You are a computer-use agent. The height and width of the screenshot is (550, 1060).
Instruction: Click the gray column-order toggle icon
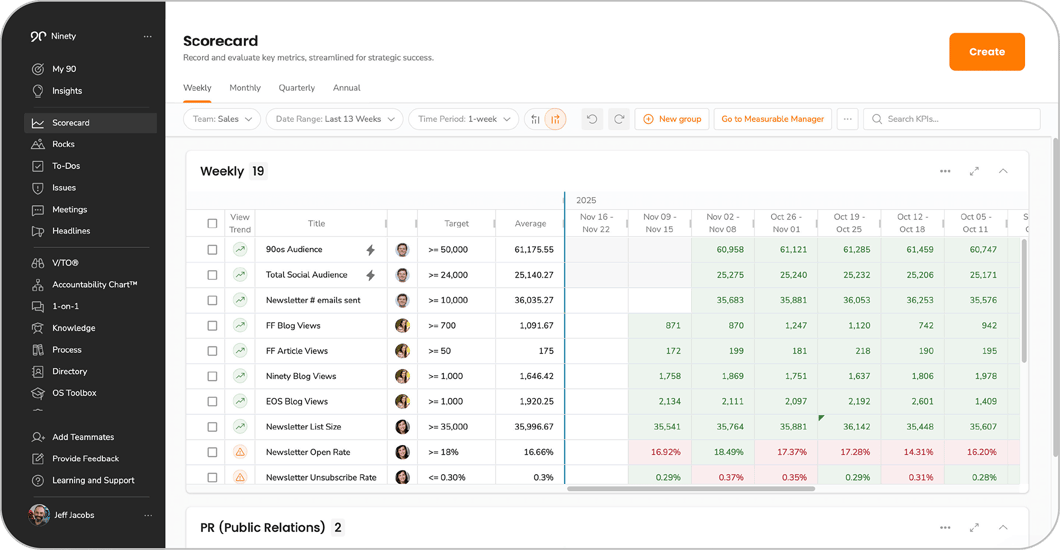(x=535, y=119)
